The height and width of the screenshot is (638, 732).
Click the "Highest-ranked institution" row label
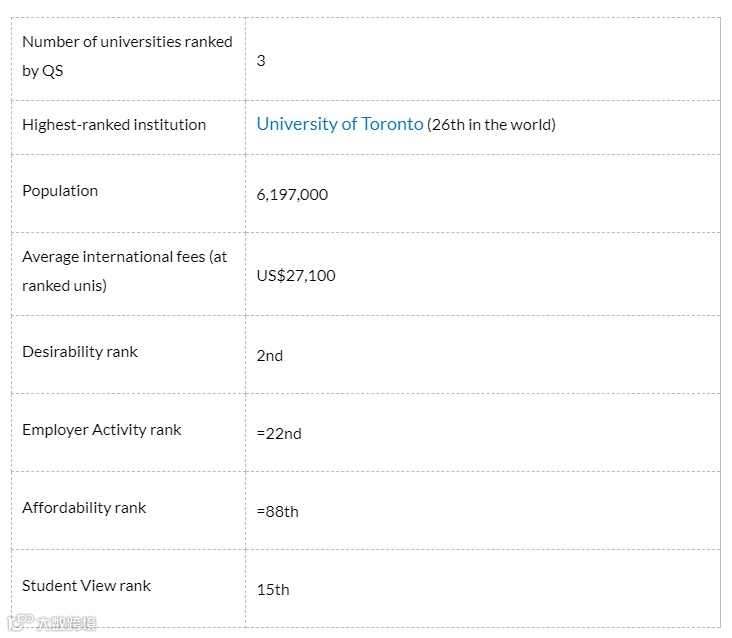click(114, 125)
